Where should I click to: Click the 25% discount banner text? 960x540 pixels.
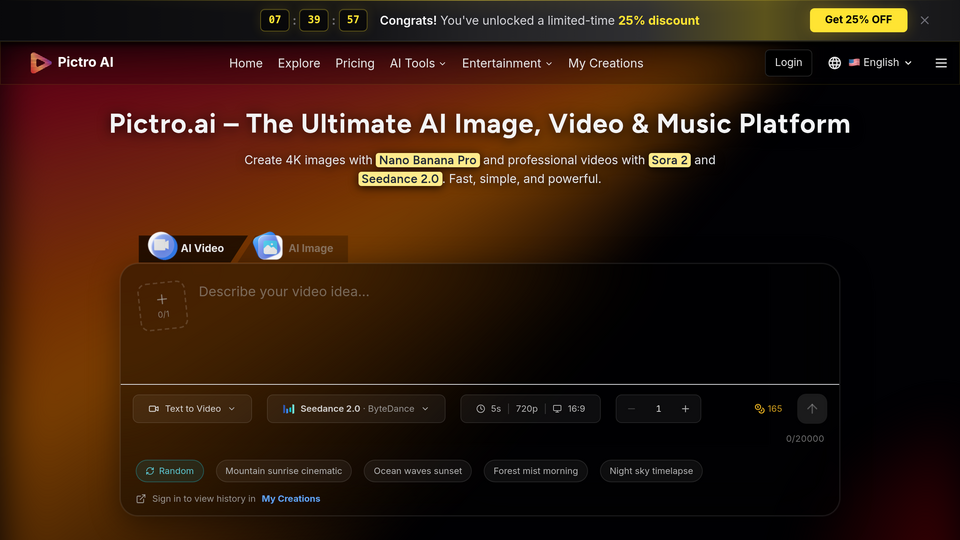(x=659, y=20)
